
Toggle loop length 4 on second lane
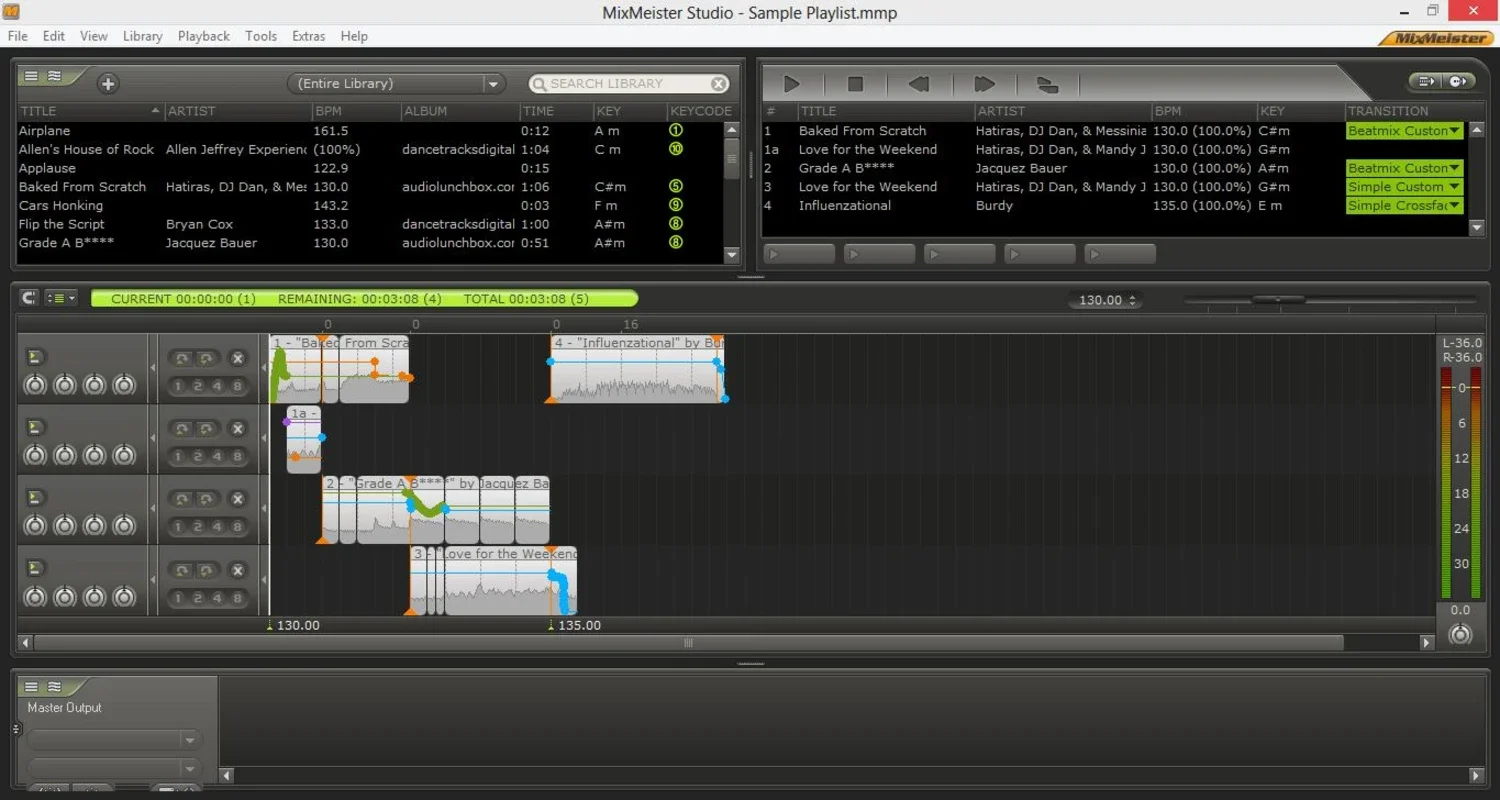pyautogui.click(x=217, y=456)
